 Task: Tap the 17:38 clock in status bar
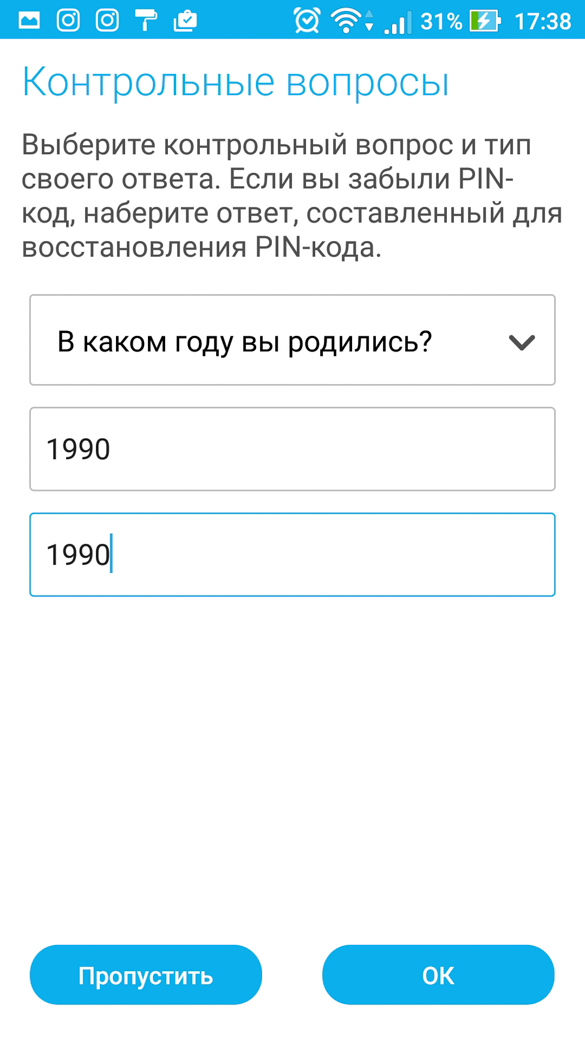tap(543, 21)
